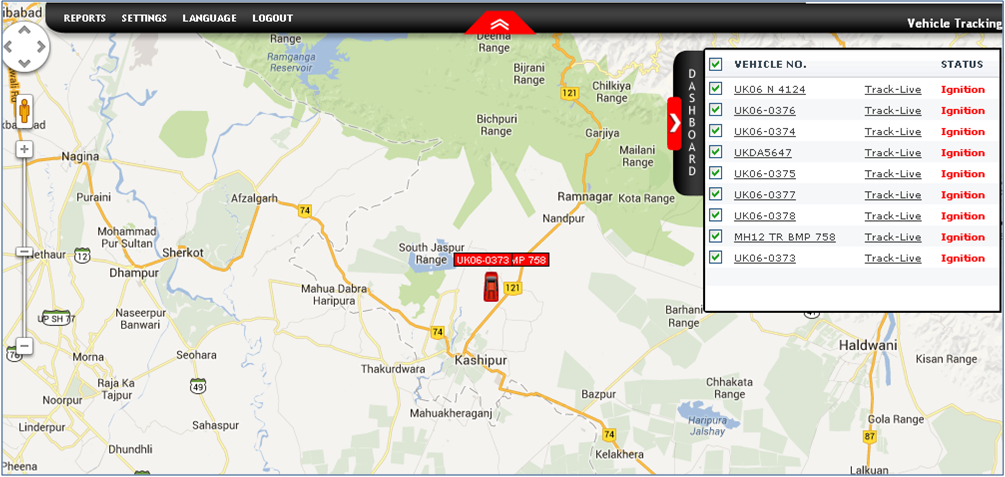Open vehicle link UK06-0377

pos(765,196)
